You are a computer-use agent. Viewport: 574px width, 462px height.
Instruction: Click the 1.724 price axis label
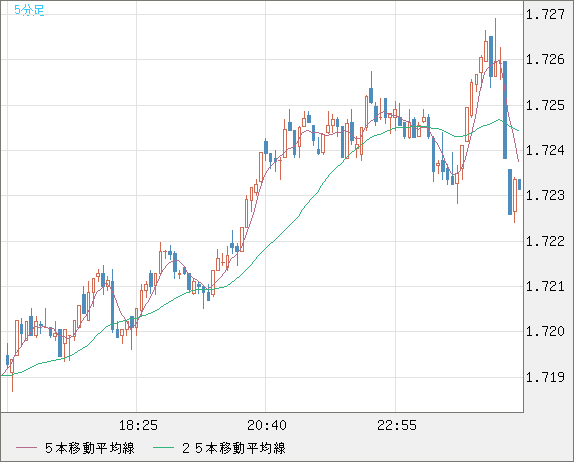point(545,150)
